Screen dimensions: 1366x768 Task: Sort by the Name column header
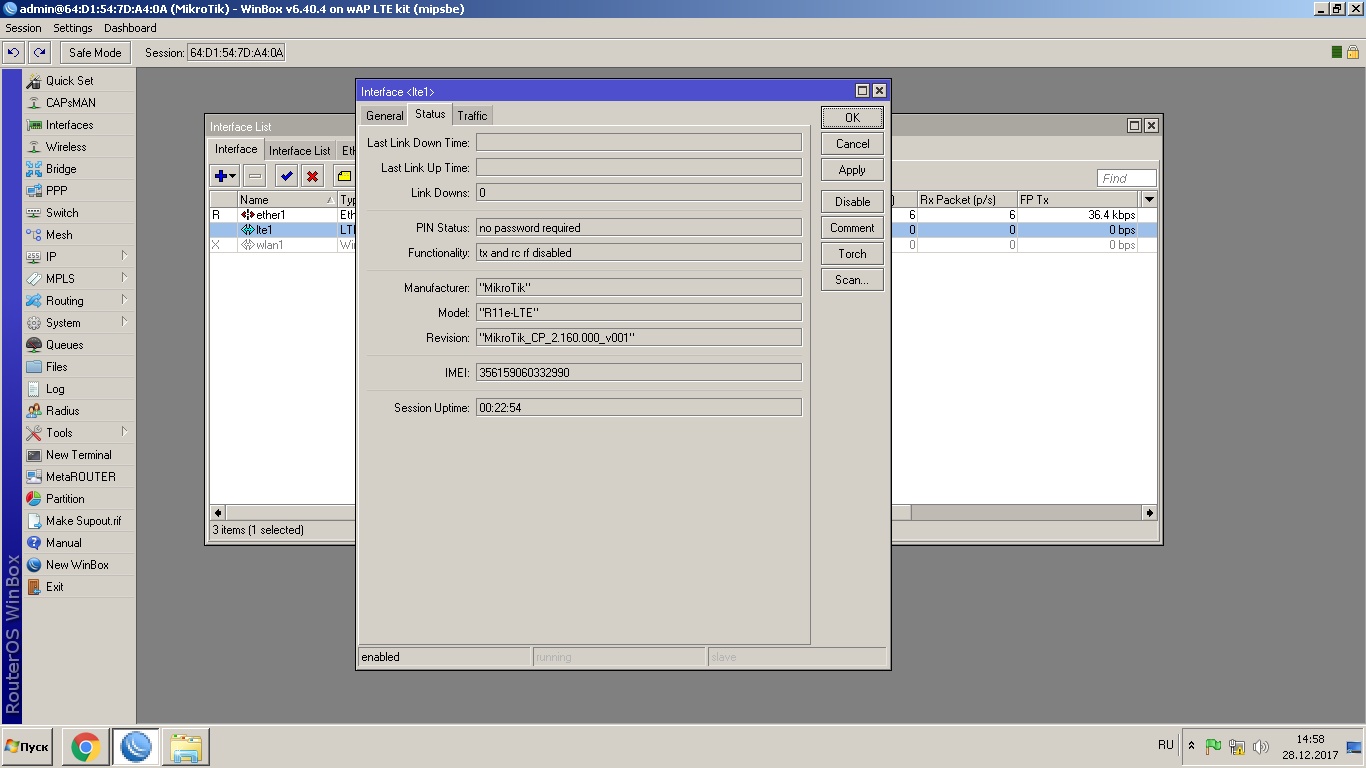pyautogui.click(x=287, y=200)
